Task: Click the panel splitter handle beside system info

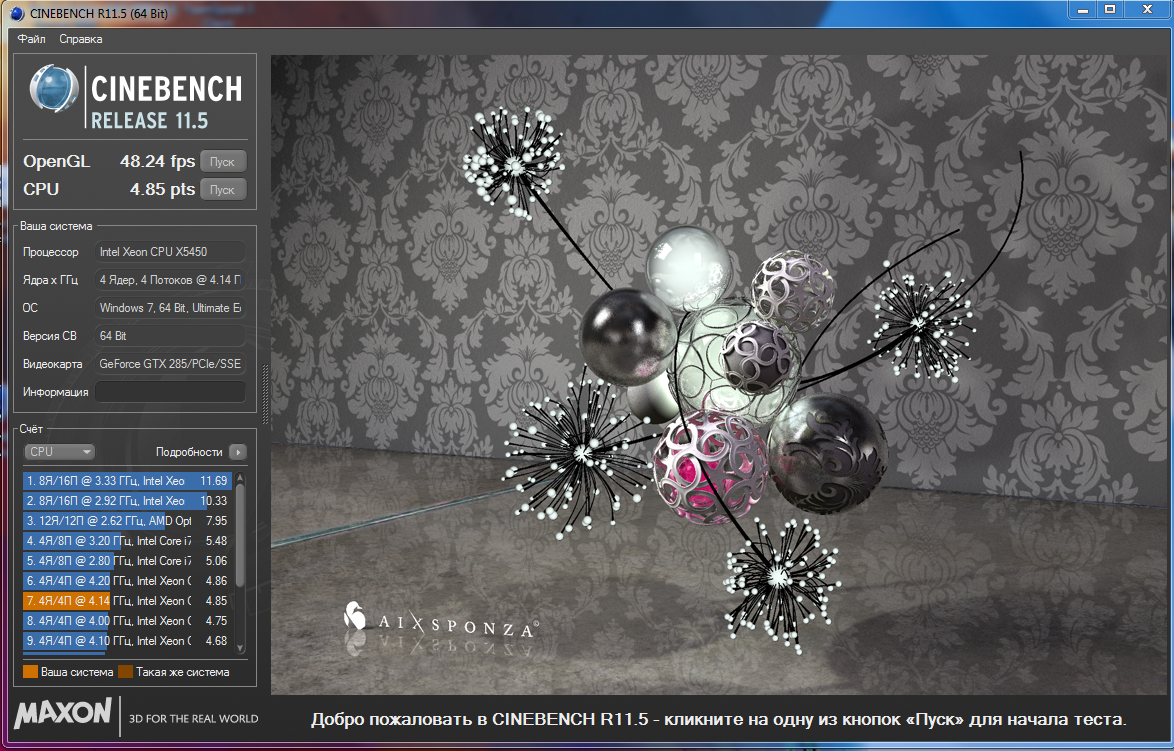Action: tap(264, 393)
